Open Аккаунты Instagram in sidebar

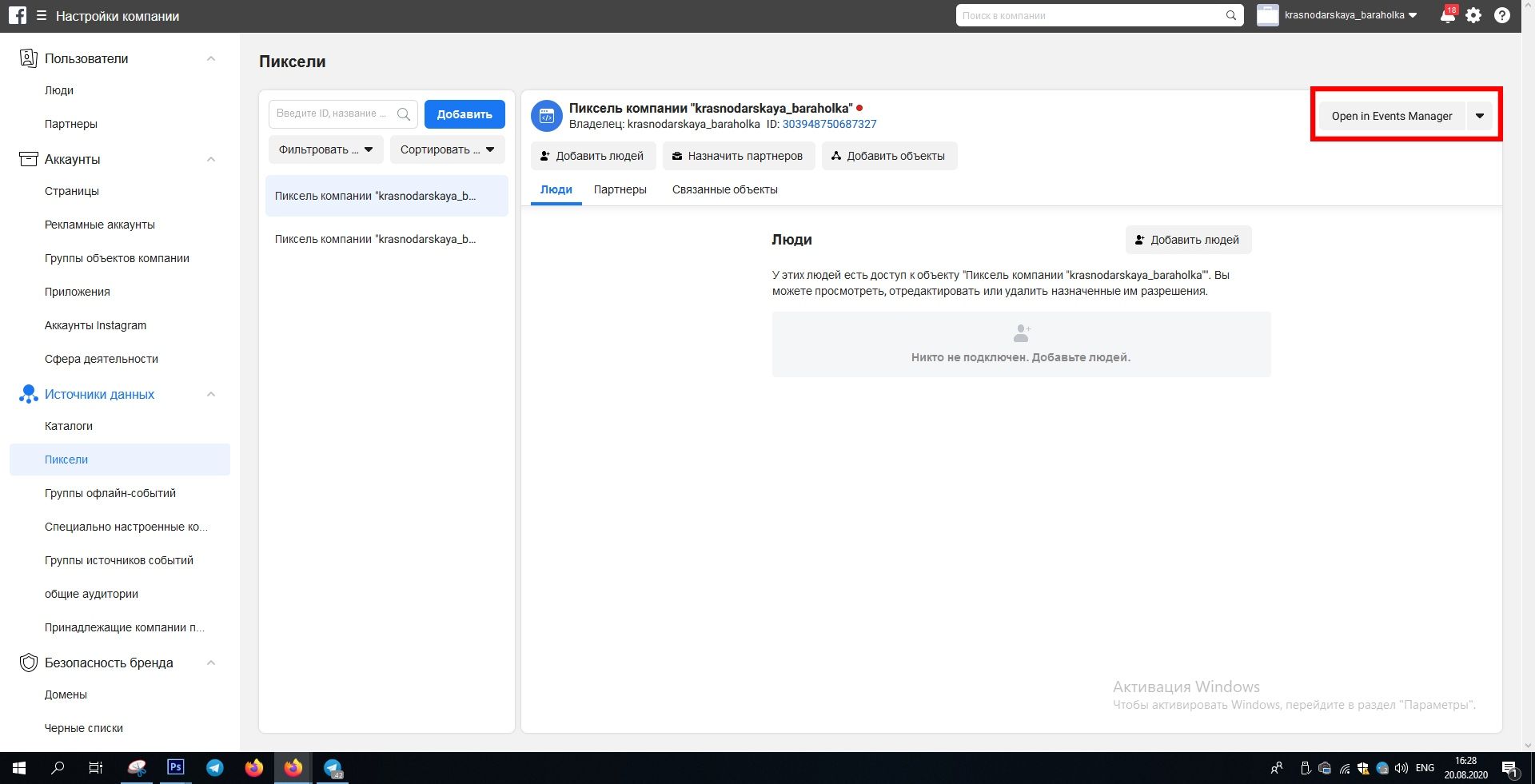point(96,325)
